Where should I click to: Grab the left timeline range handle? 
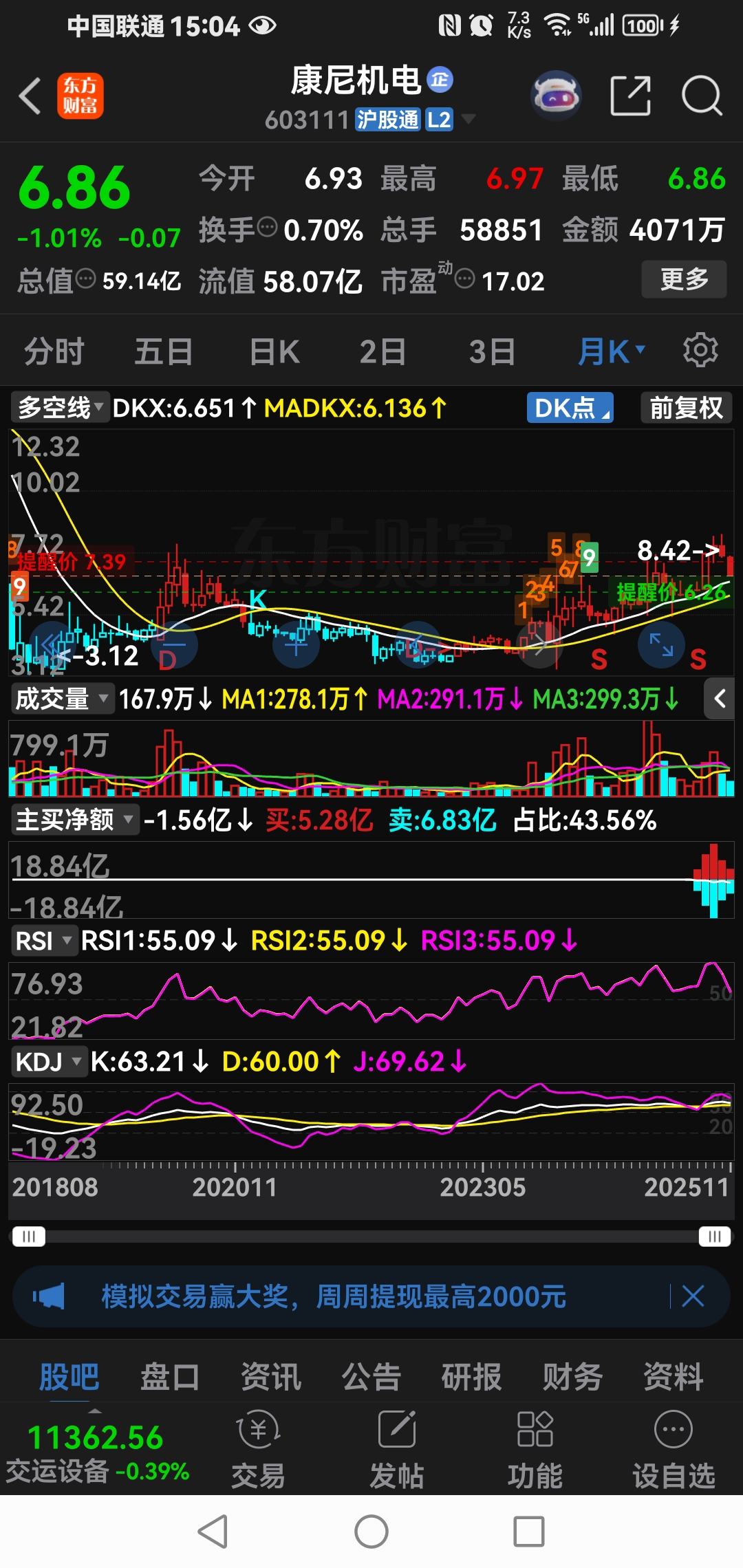(28, 1237)
